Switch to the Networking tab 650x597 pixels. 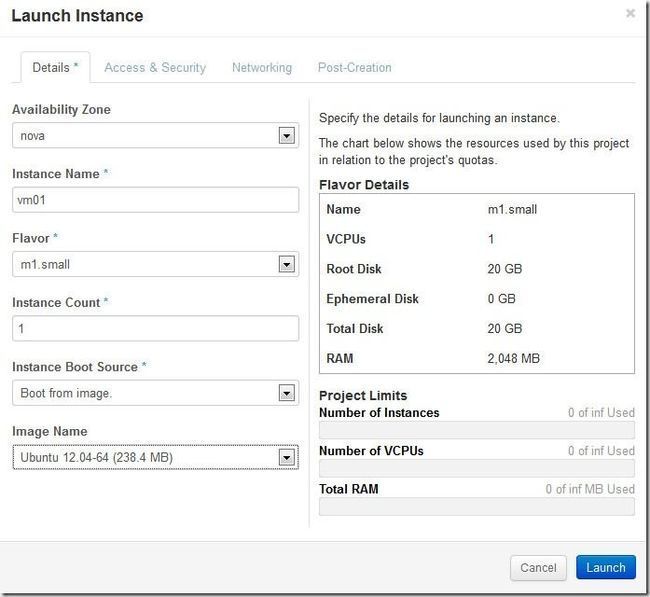pyautogui.click(x=262, y=68)
